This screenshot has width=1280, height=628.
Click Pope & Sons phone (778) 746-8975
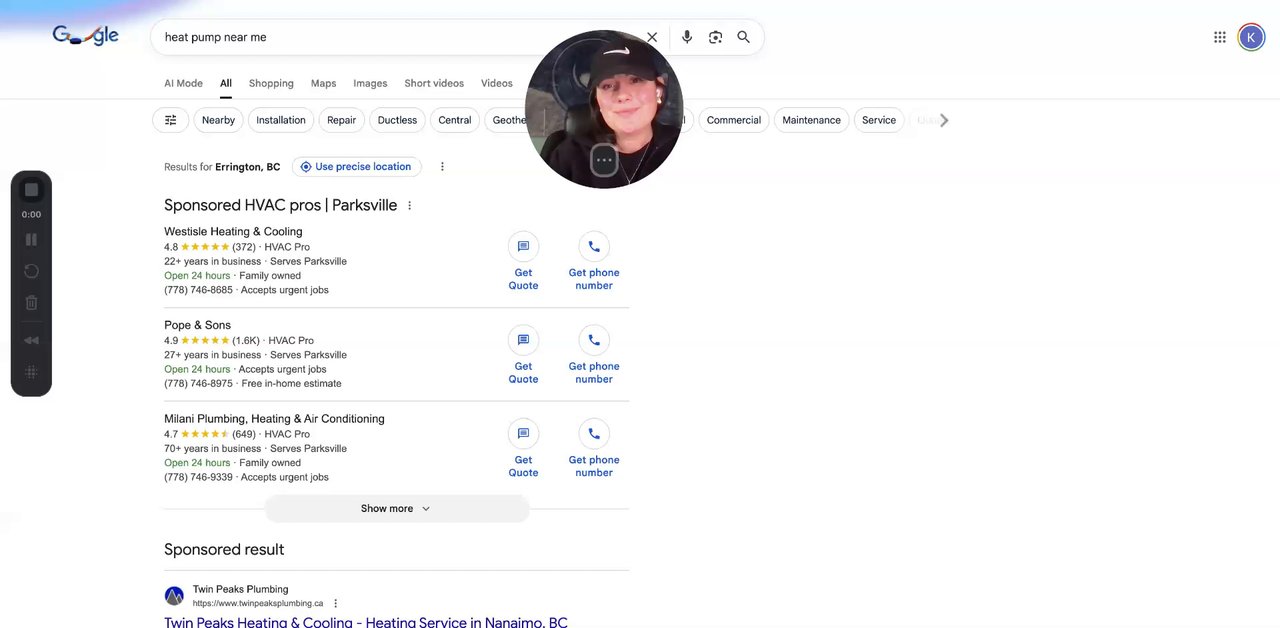pos(198,384)
